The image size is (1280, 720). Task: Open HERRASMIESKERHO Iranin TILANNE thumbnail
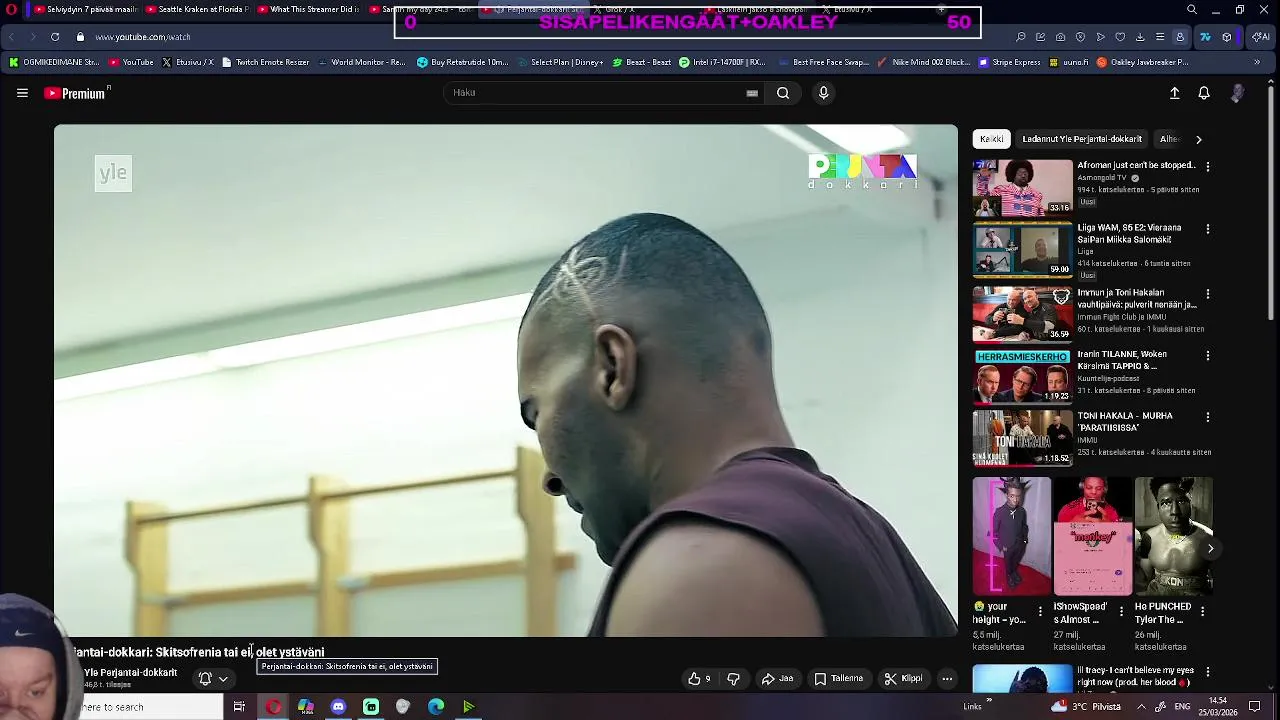pyautogui.click(x=1022, y=375)
